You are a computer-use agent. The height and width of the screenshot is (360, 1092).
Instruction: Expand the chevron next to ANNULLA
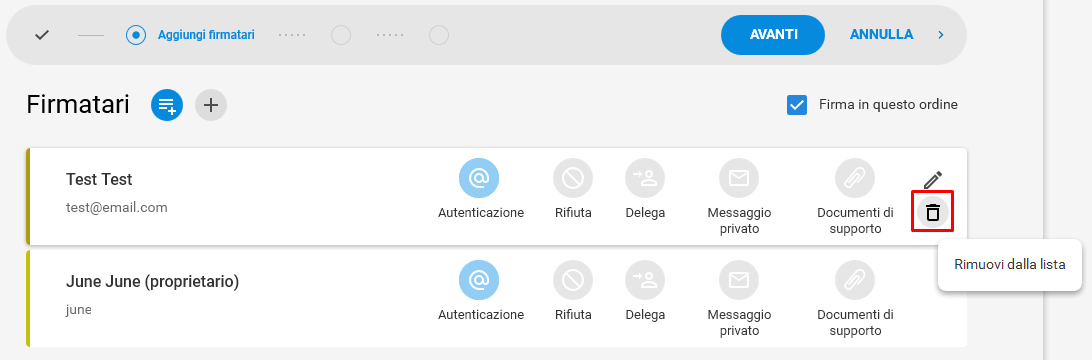click(941, 35)
